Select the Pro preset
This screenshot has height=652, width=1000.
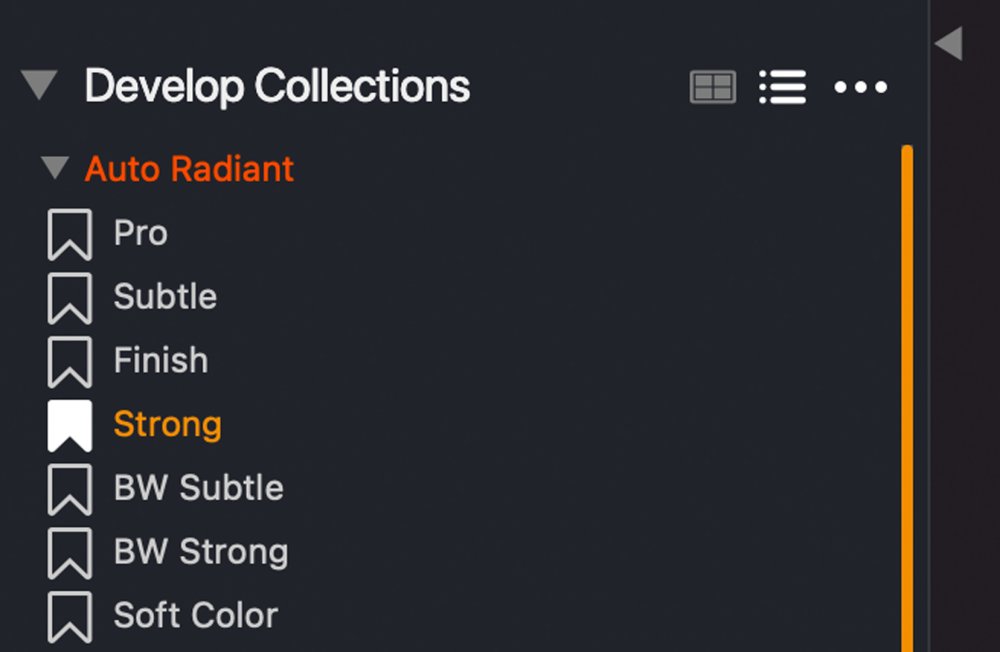click(x=140, y=234)
